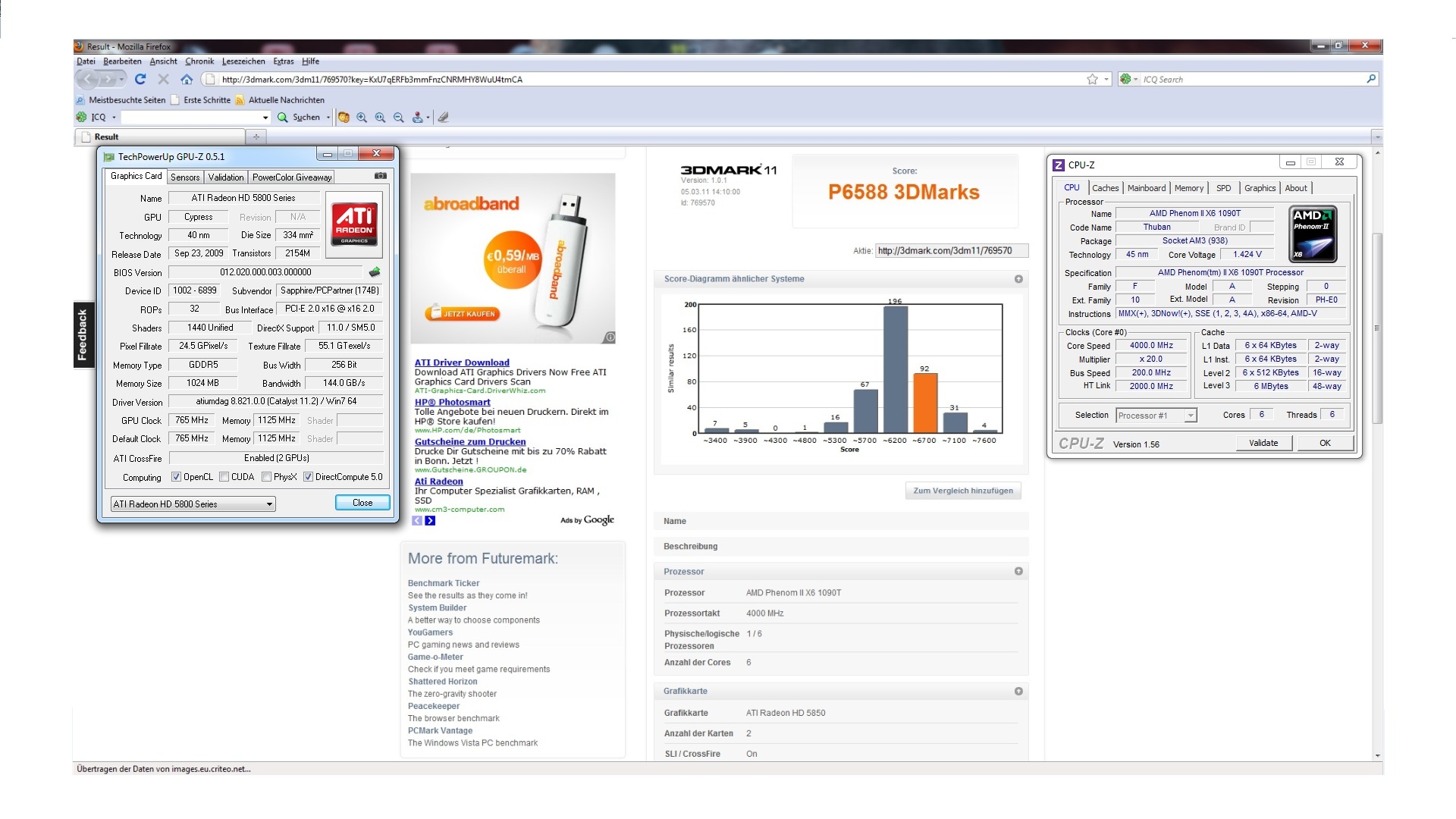1456x819 pixels.
Task: Zoom out using ICQ toolbar minus magnifier
Action: [398, 117]
